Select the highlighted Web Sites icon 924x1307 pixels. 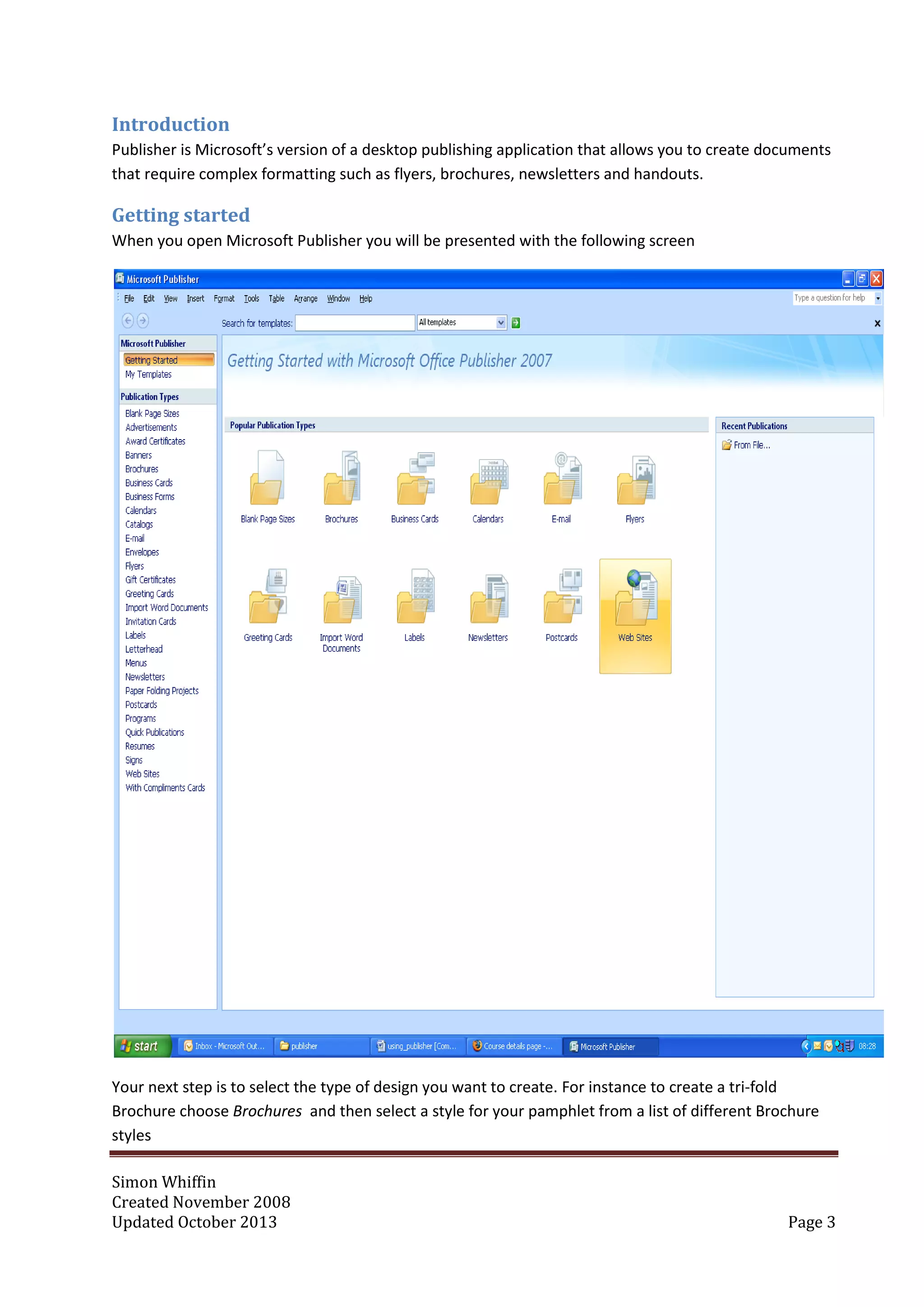point(635,616)
